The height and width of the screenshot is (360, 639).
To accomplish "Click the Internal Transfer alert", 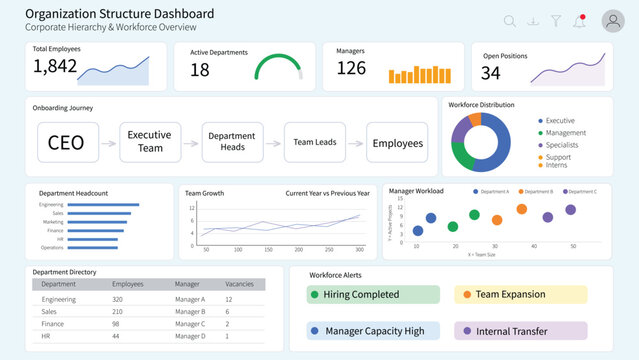I will [521, 331].
